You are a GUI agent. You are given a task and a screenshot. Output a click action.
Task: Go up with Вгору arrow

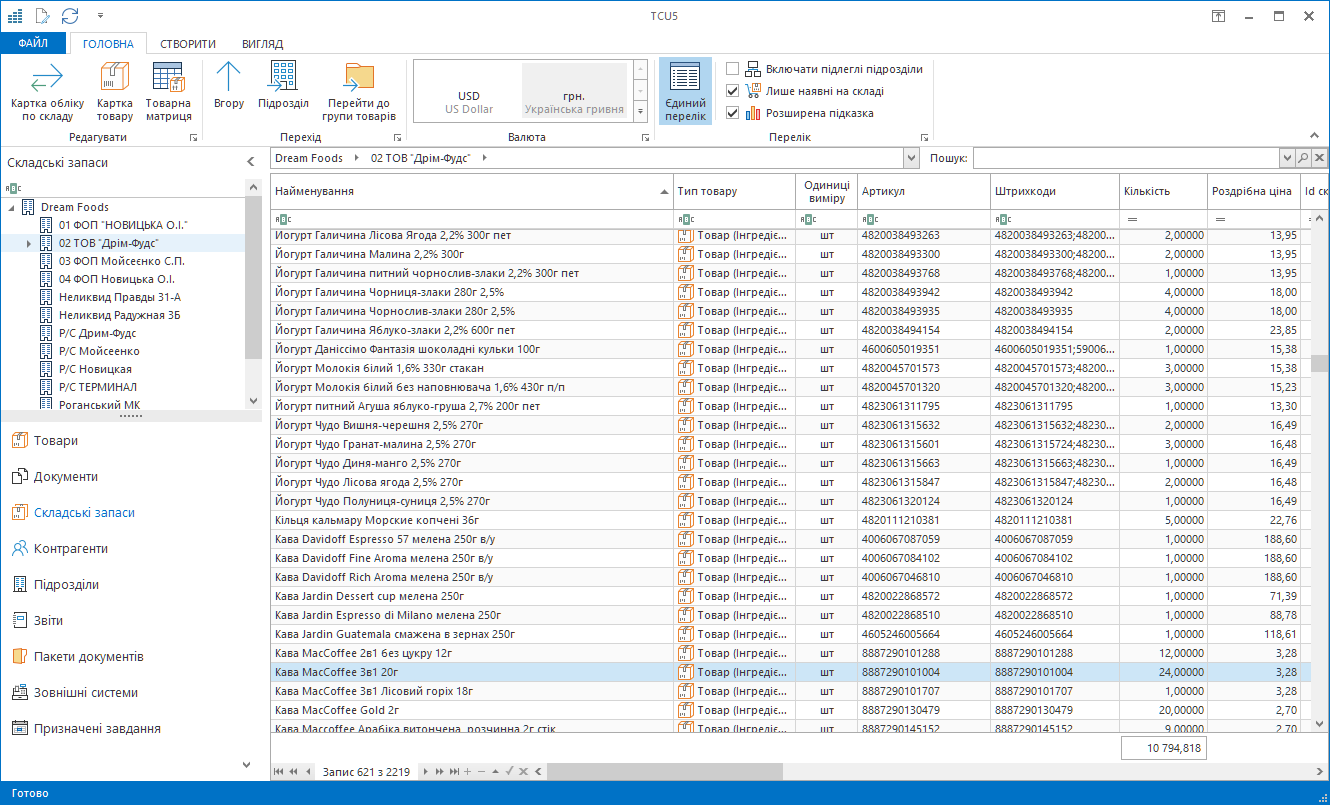pyautogui.click(x=229, y=86)
